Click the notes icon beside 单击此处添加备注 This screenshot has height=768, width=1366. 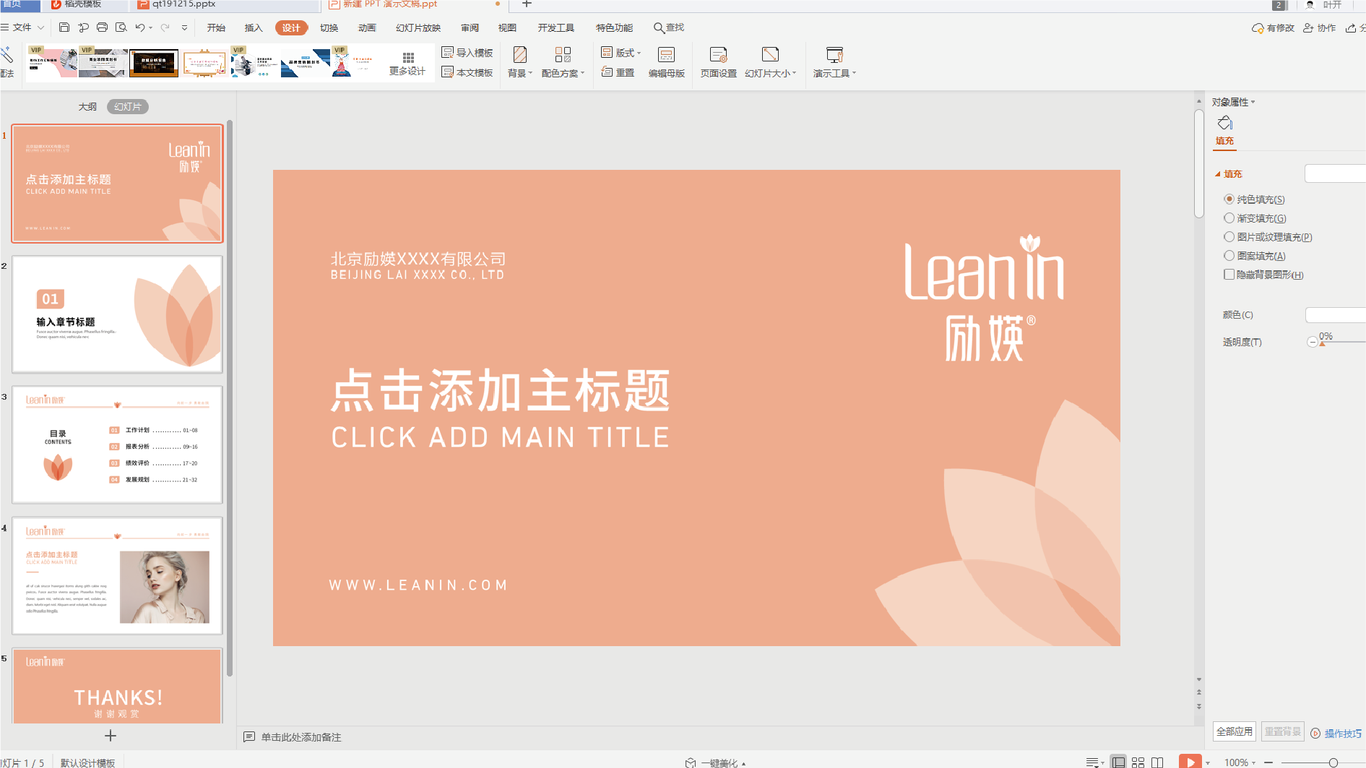point(250,737)
